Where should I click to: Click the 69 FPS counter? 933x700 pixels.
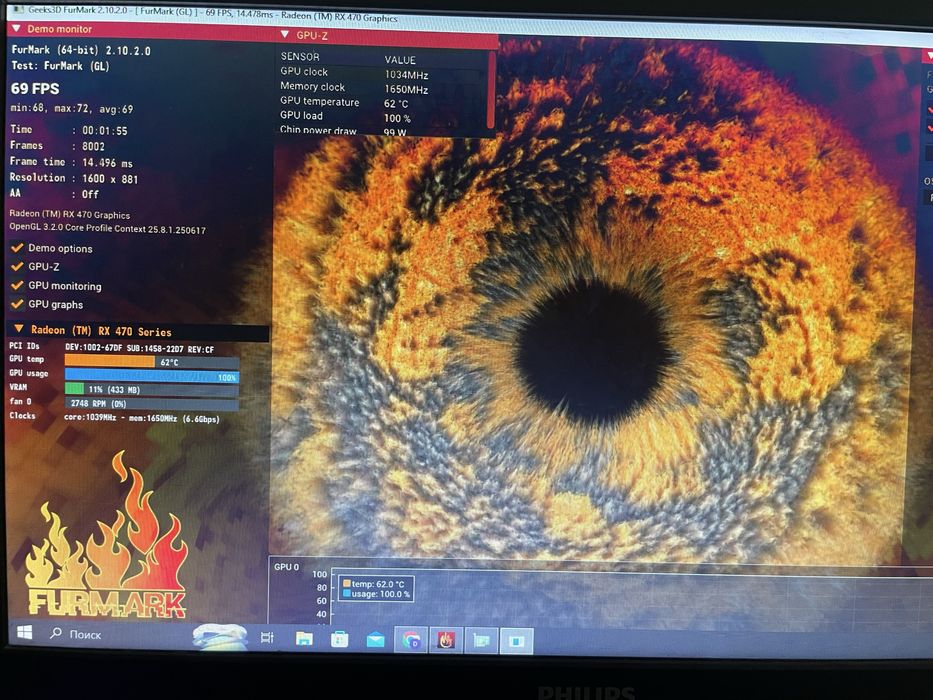pos(35,89)
